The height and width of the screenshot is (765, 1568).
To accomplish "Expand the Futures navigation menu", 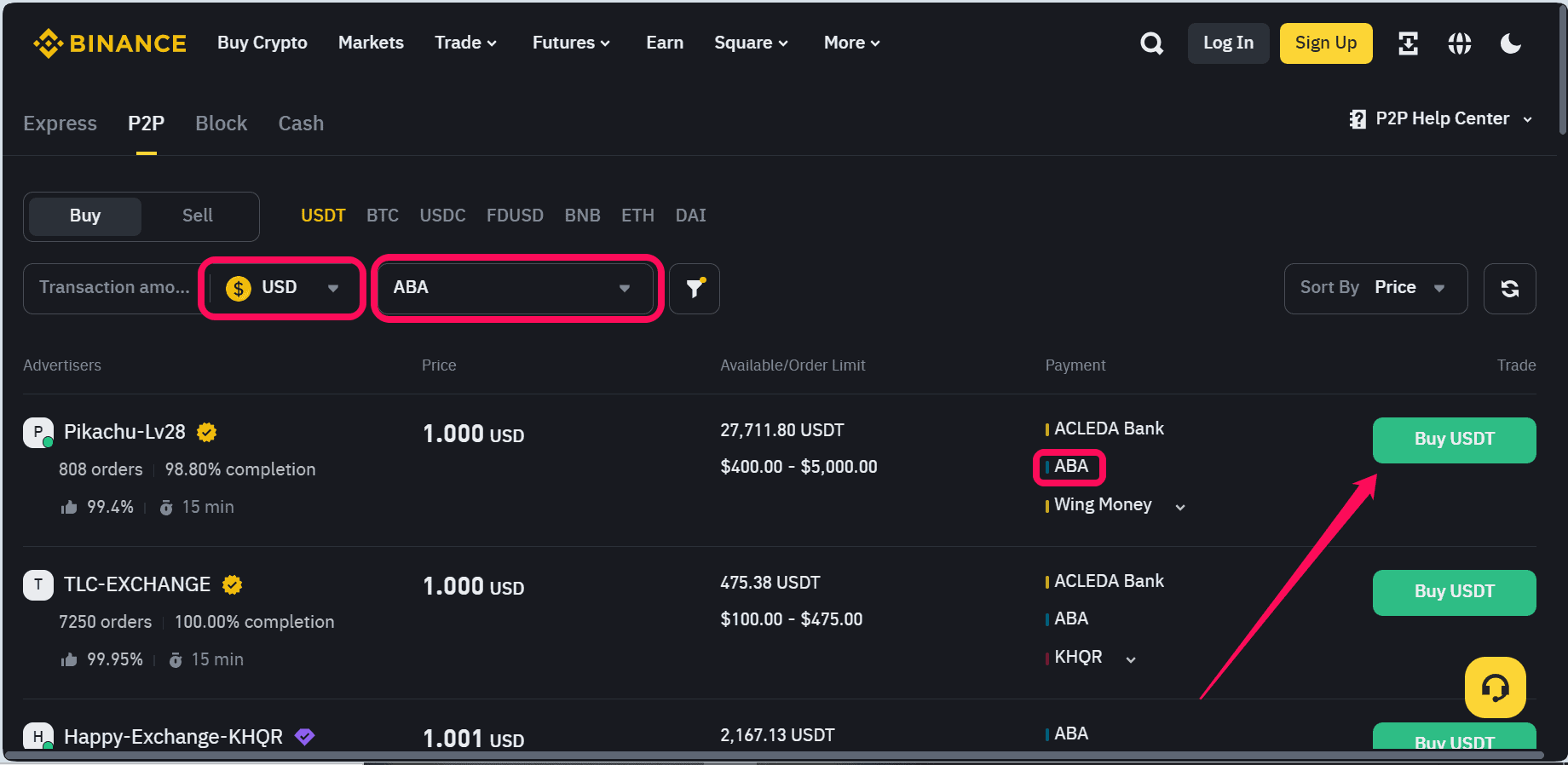I will (571, 43).
